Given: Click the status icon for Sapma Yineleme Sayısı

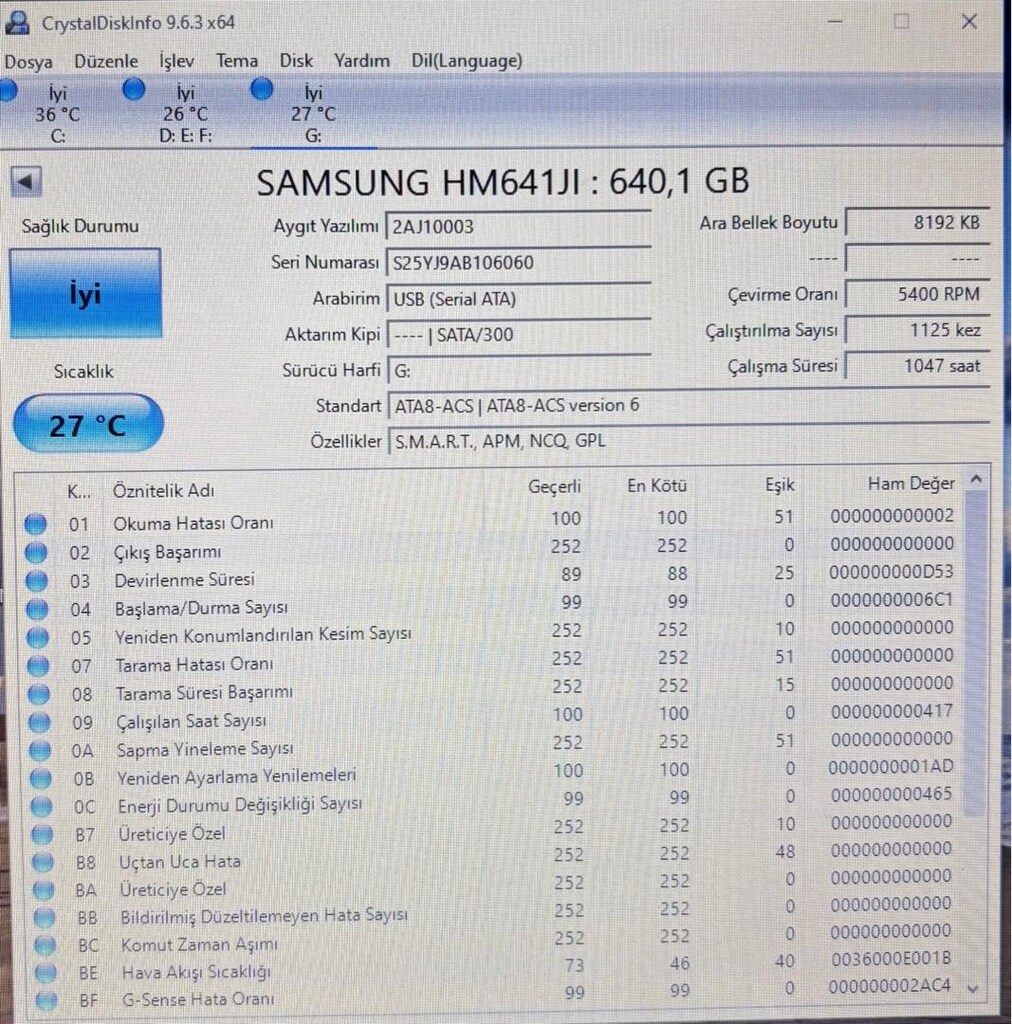Looking at the screenshot, I should (40, 750).
